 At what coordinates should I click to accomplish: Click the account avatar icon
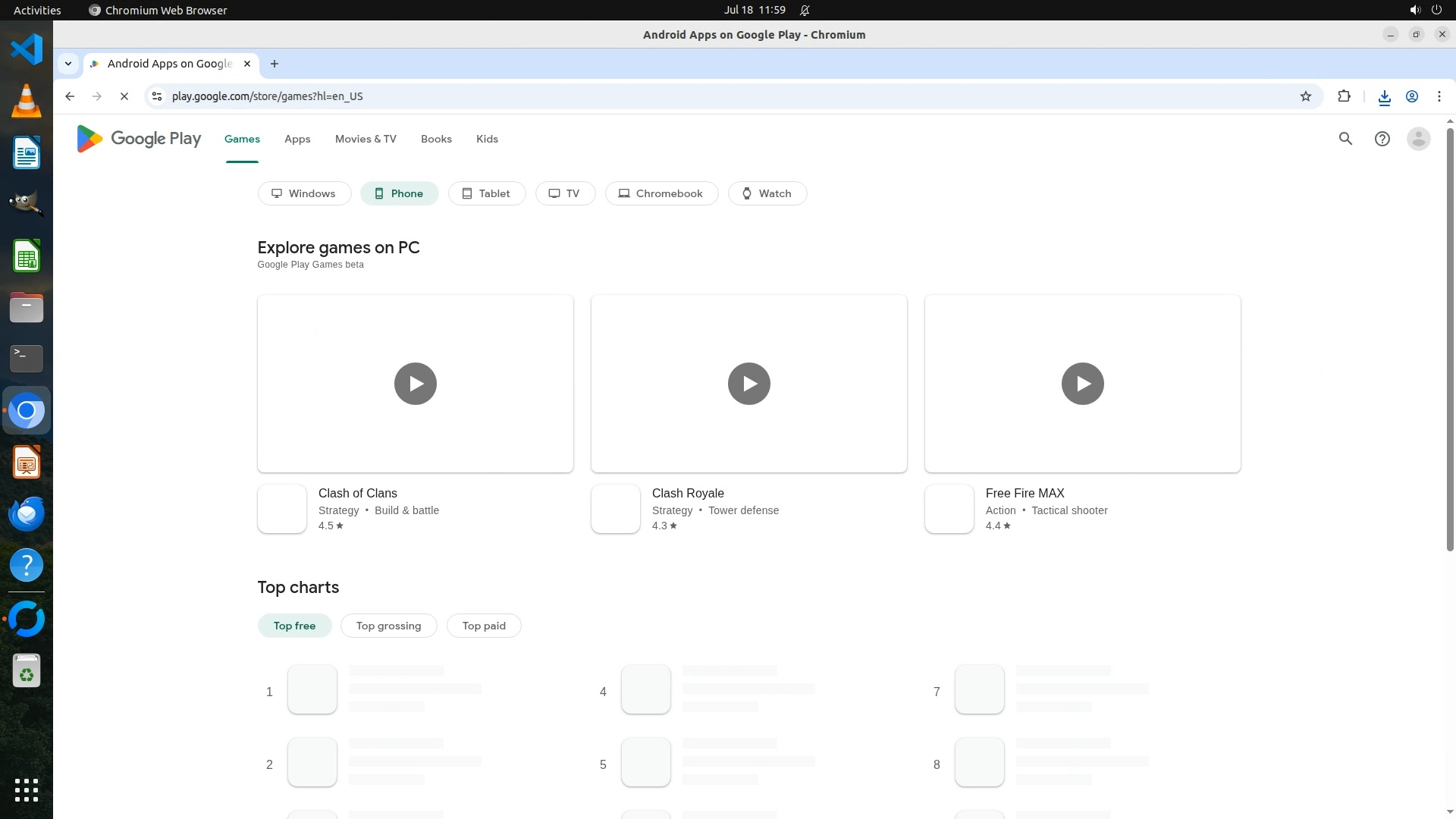1418,139
